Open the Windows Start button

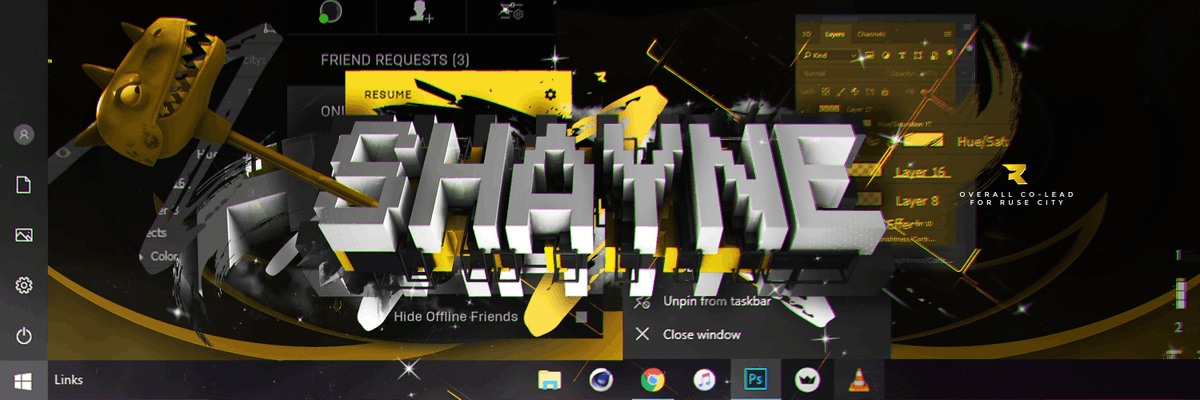[x=23, y=380]
